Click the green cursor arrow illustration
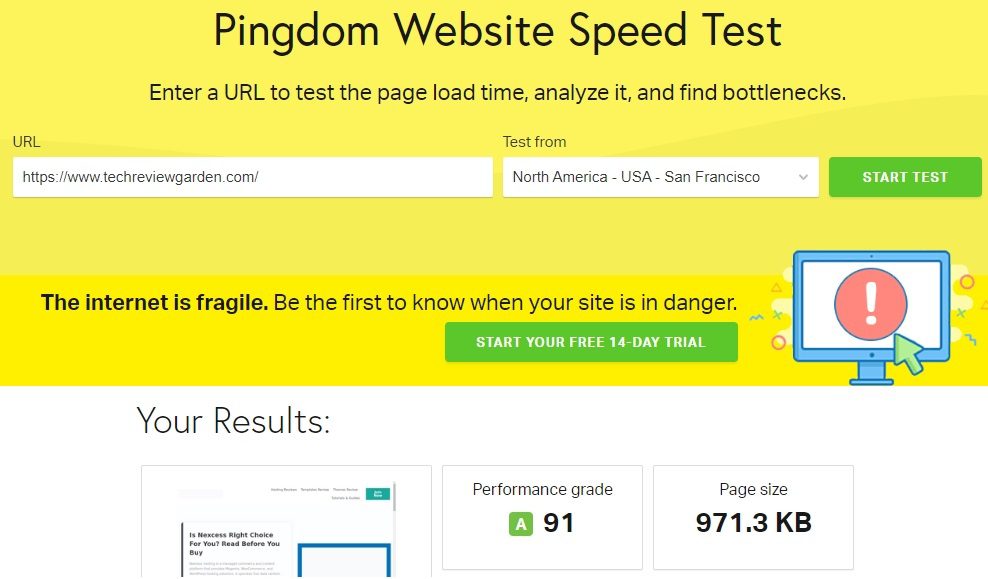The height and width of the screenshot is (579, 988). 909,354
